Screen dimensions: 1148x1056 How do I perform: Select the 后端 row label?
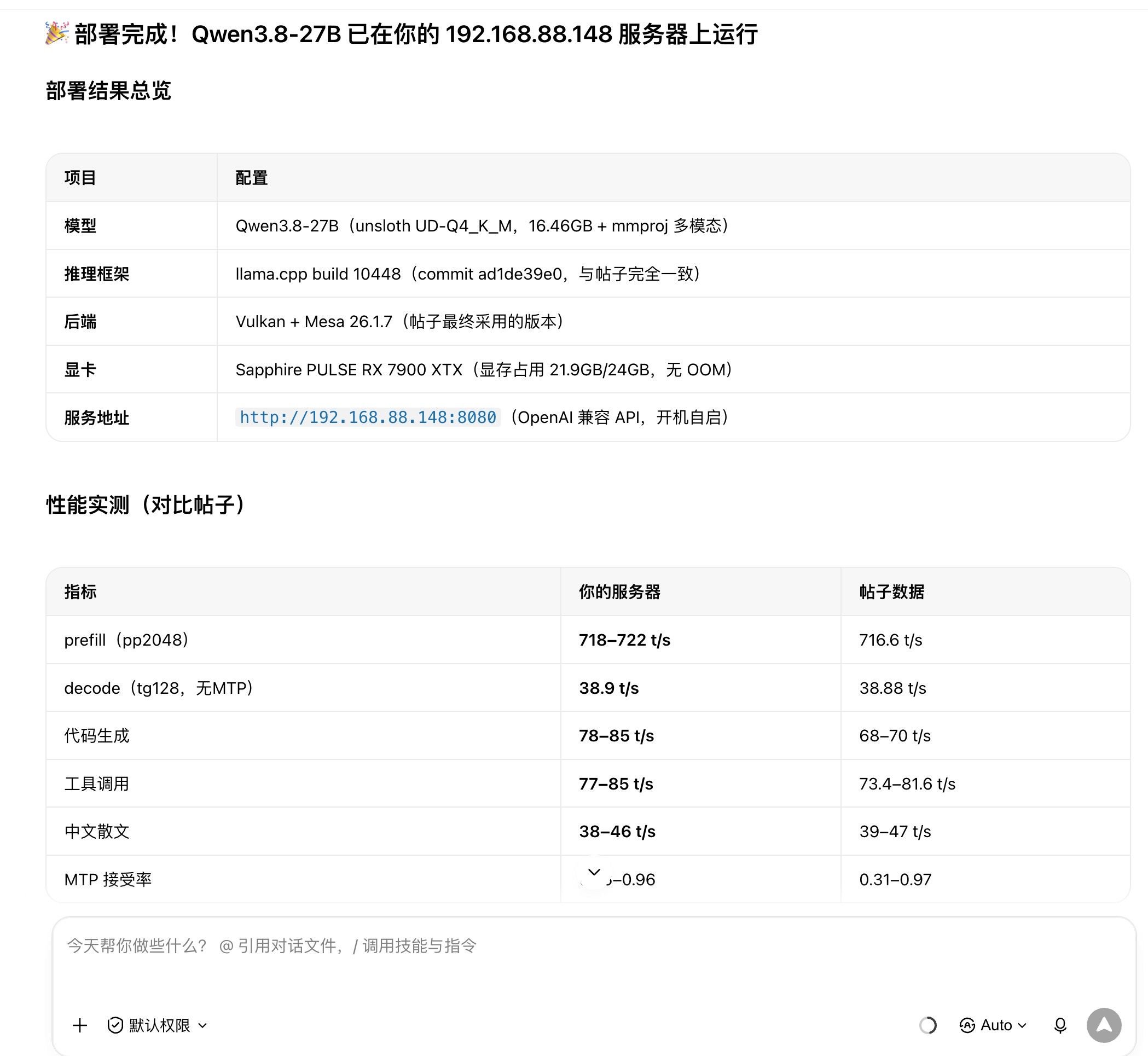click(80, 322)
